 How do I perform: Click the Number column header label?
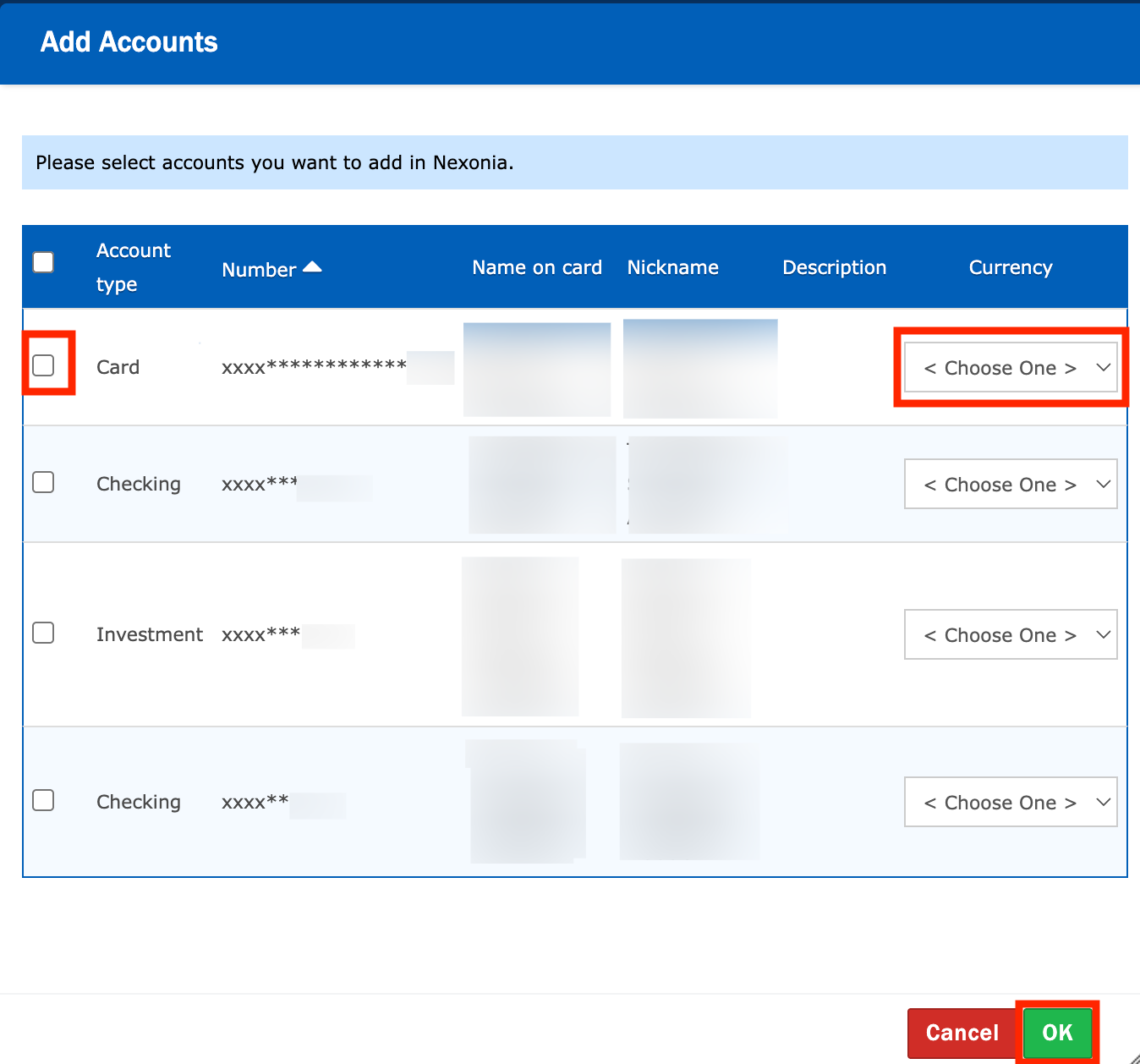click(x=259, y=270)
